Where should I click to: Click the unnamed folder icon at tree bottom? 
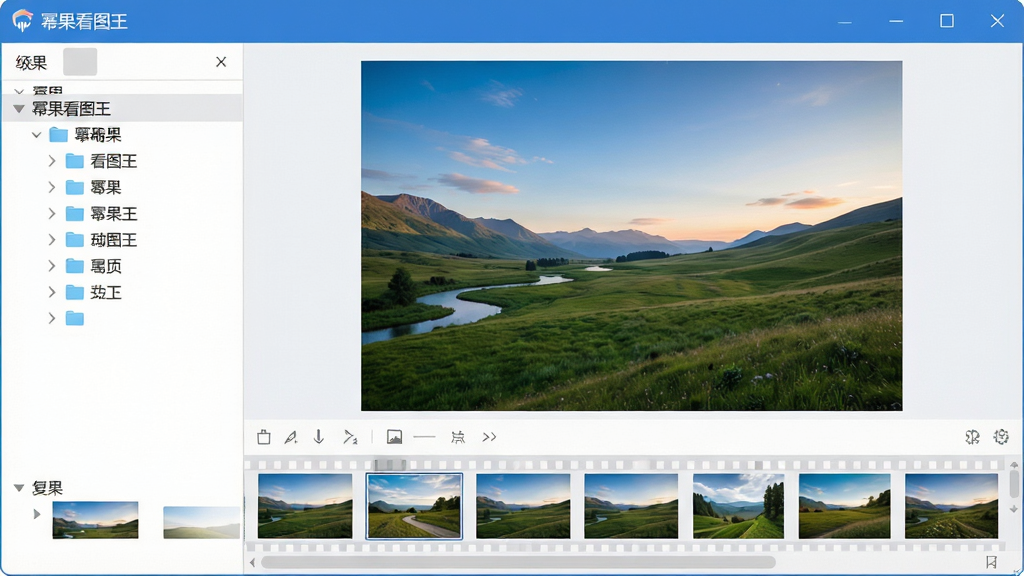[x=75, y=319]
